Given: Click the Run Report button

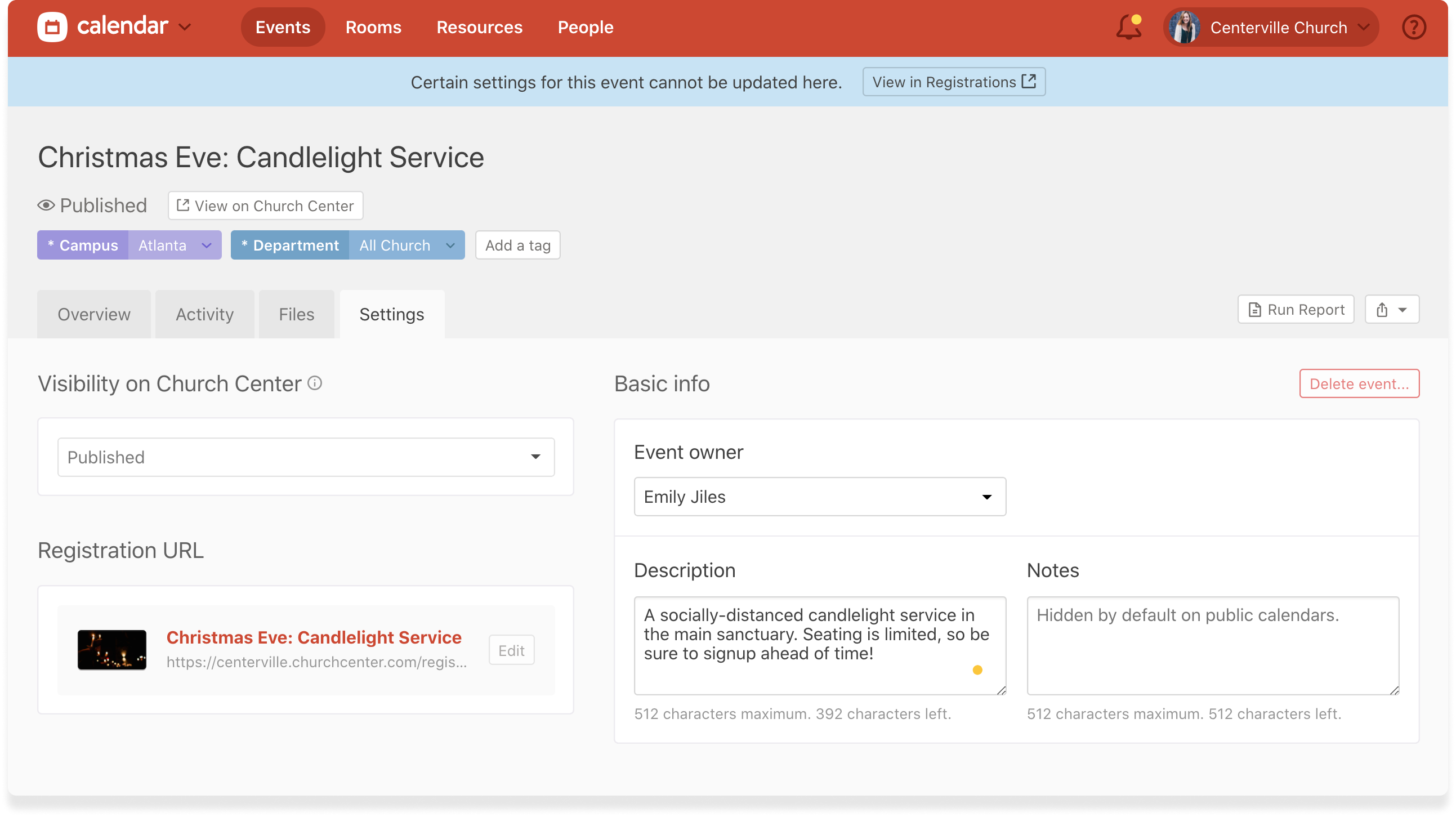Looking at the screenshot, I should point(1296,309).
